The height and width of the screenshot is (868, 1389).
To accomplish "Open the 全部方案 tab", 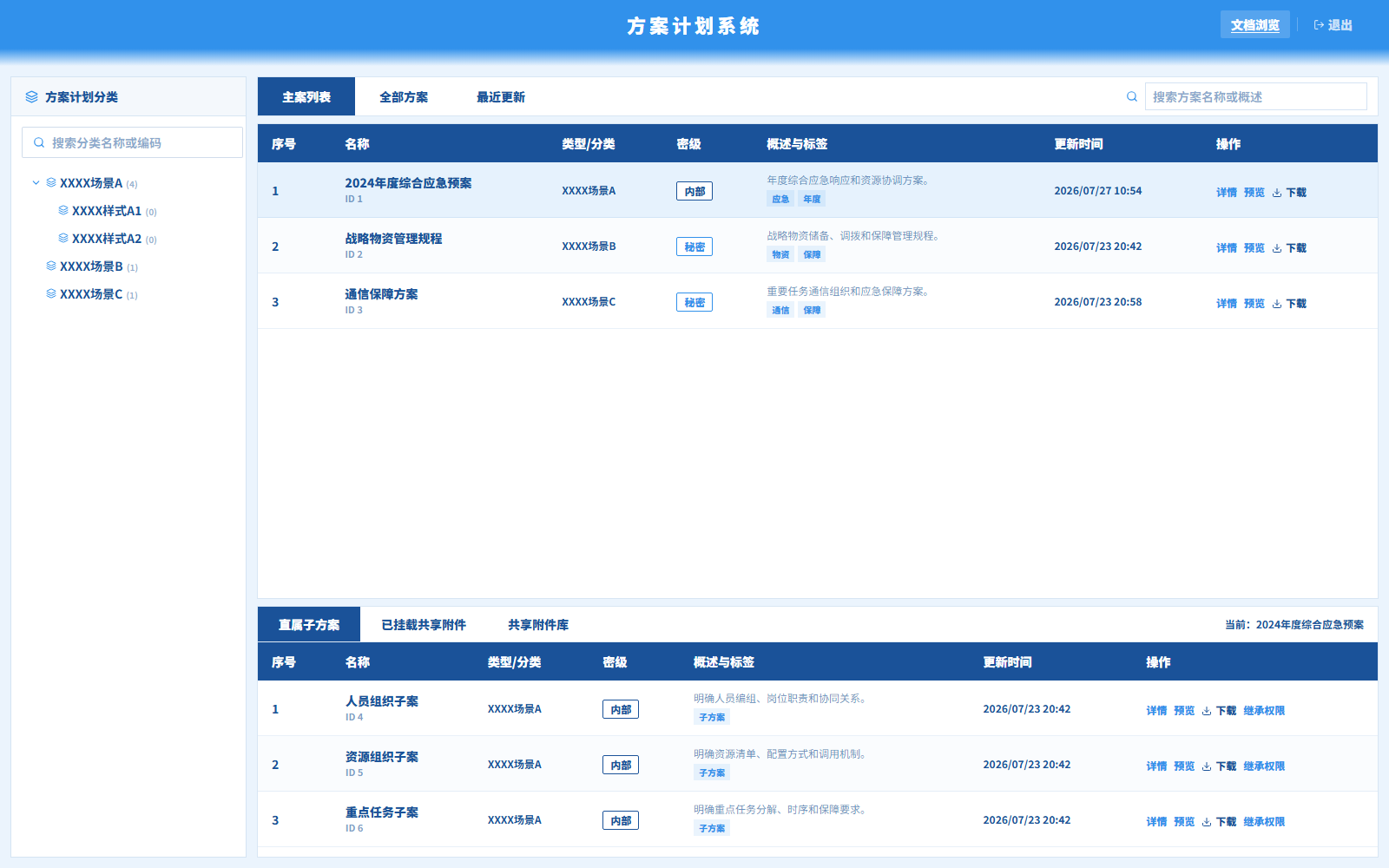I will click(x=404, y=96).
